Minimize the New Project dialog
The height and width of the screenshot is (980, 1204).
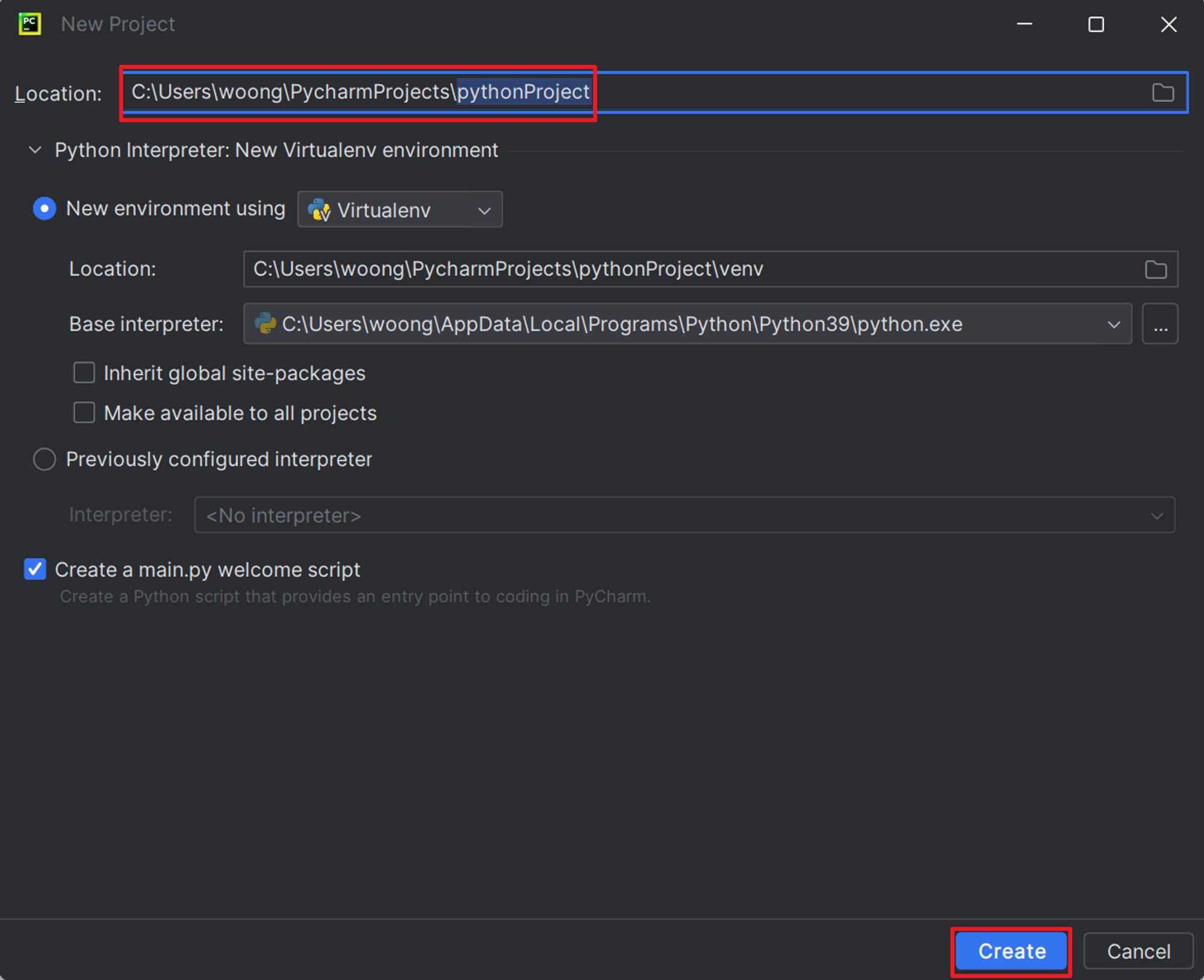tap(1025, 25)
